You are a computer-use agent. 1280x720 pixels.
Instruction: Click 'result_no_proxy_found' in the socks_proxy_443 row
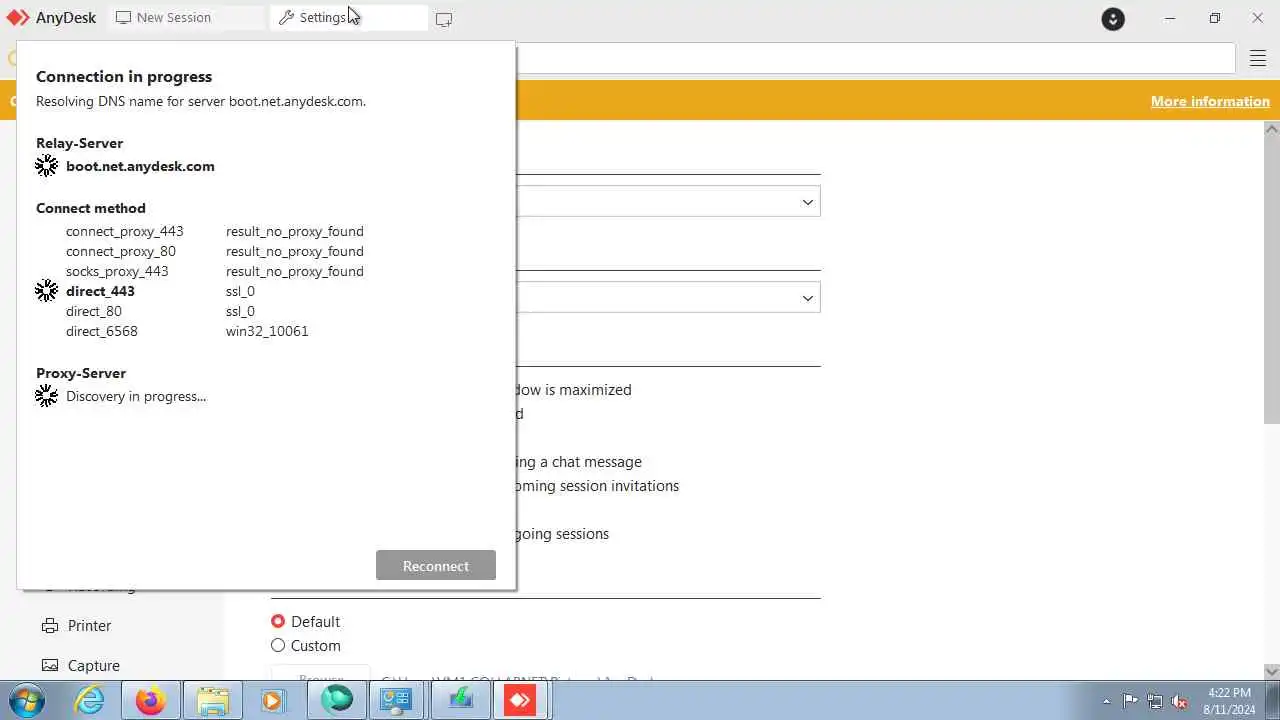(295, 271)
